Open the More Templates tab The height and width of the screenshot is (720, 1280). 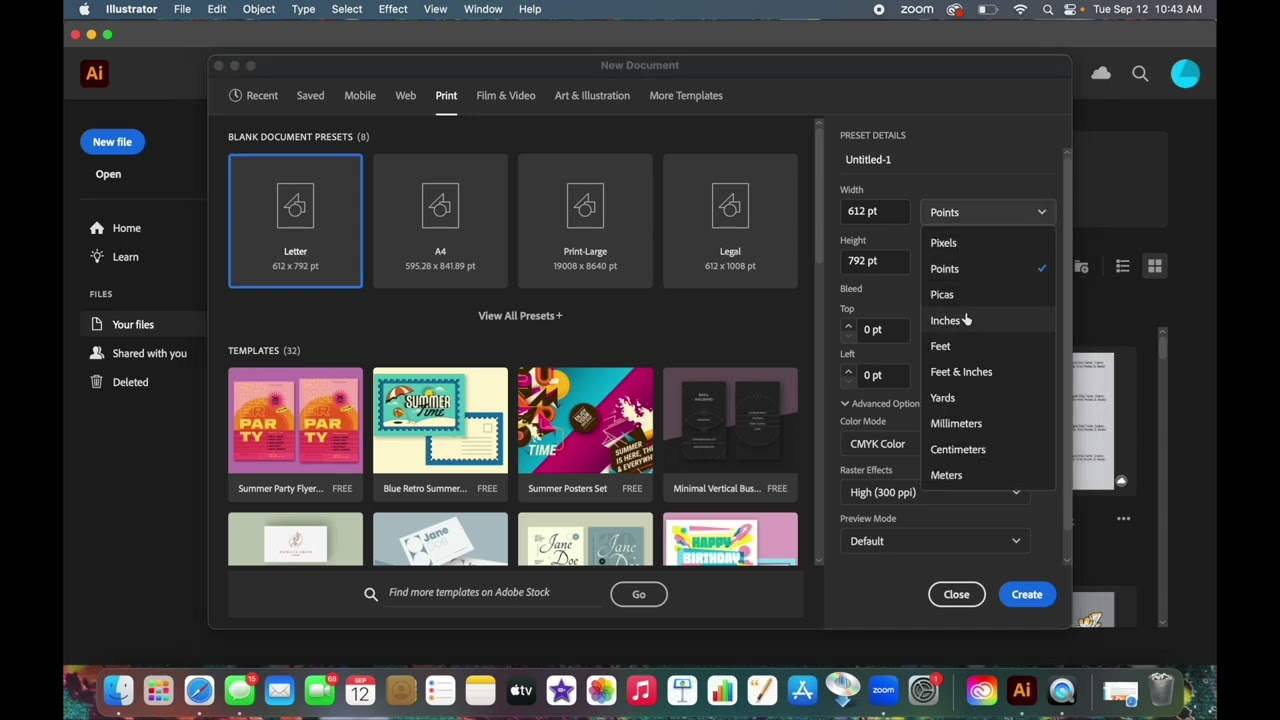point(686,96)
